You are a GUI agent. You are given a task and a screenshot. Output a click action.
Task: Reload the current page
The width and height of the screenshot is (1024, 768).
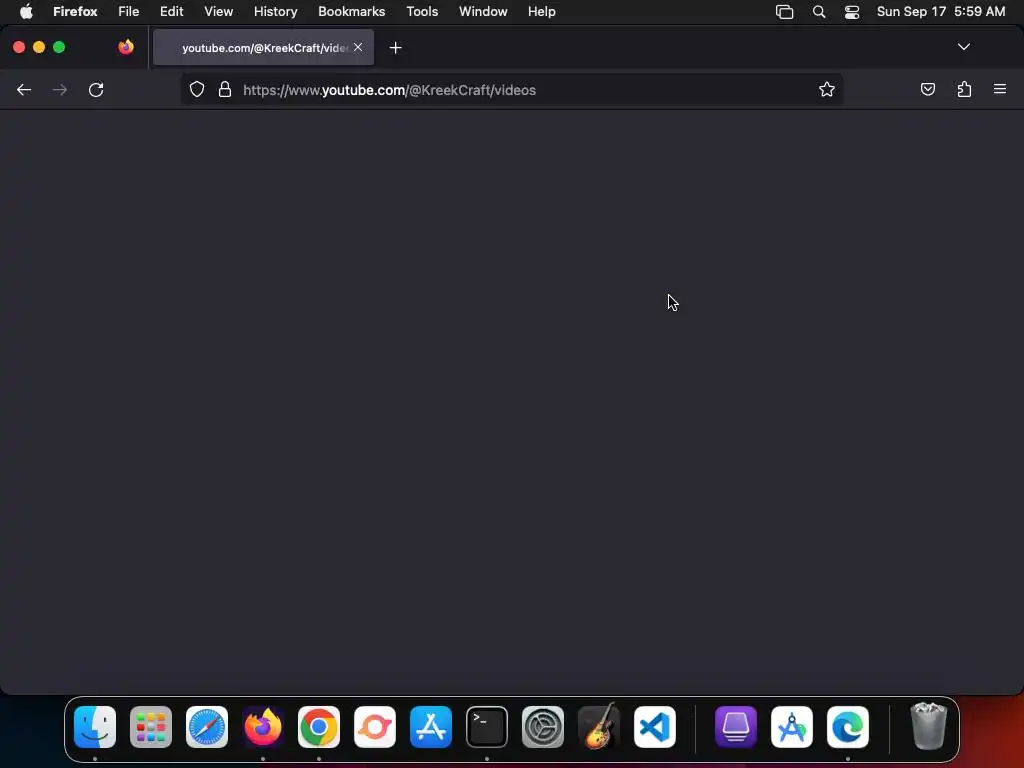point(96,90)
